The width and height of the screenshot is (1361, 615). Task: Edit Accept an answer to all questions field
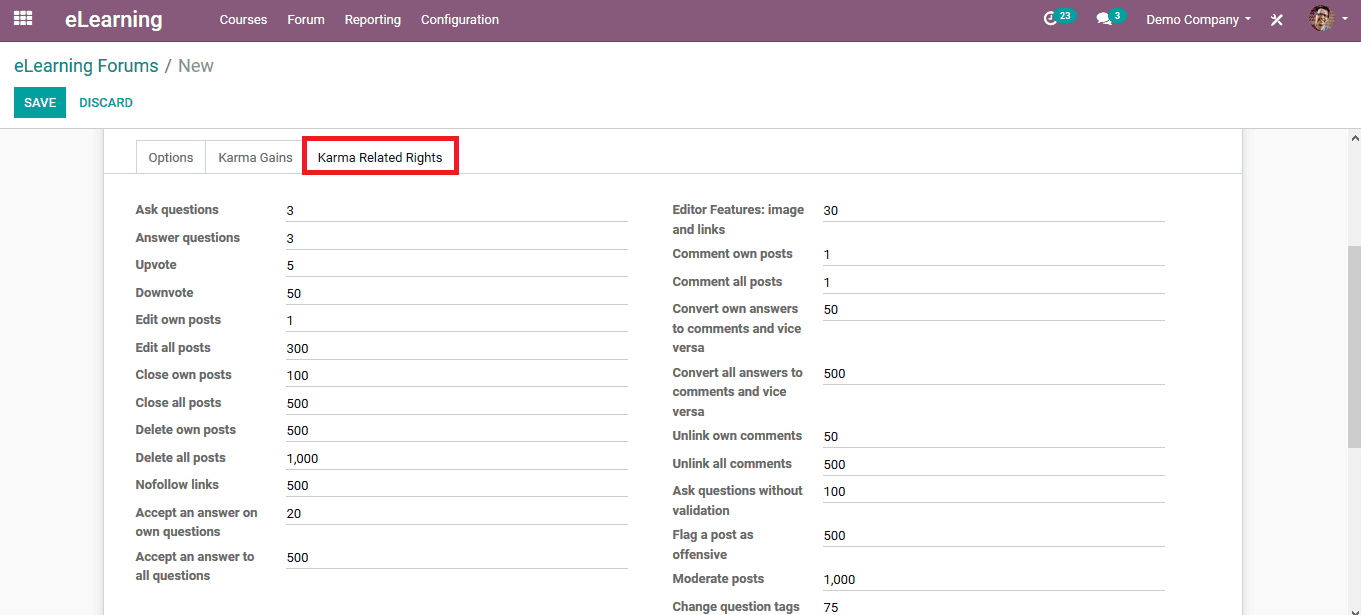(x=457, y=557)
